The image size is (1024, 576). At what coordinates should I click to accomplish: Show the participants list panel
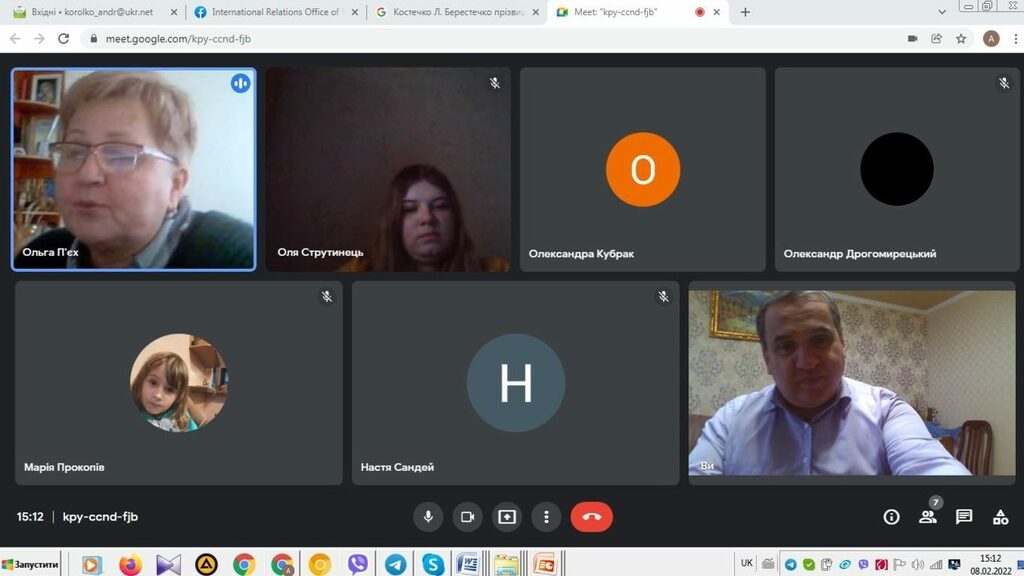(x=928, y=517)
